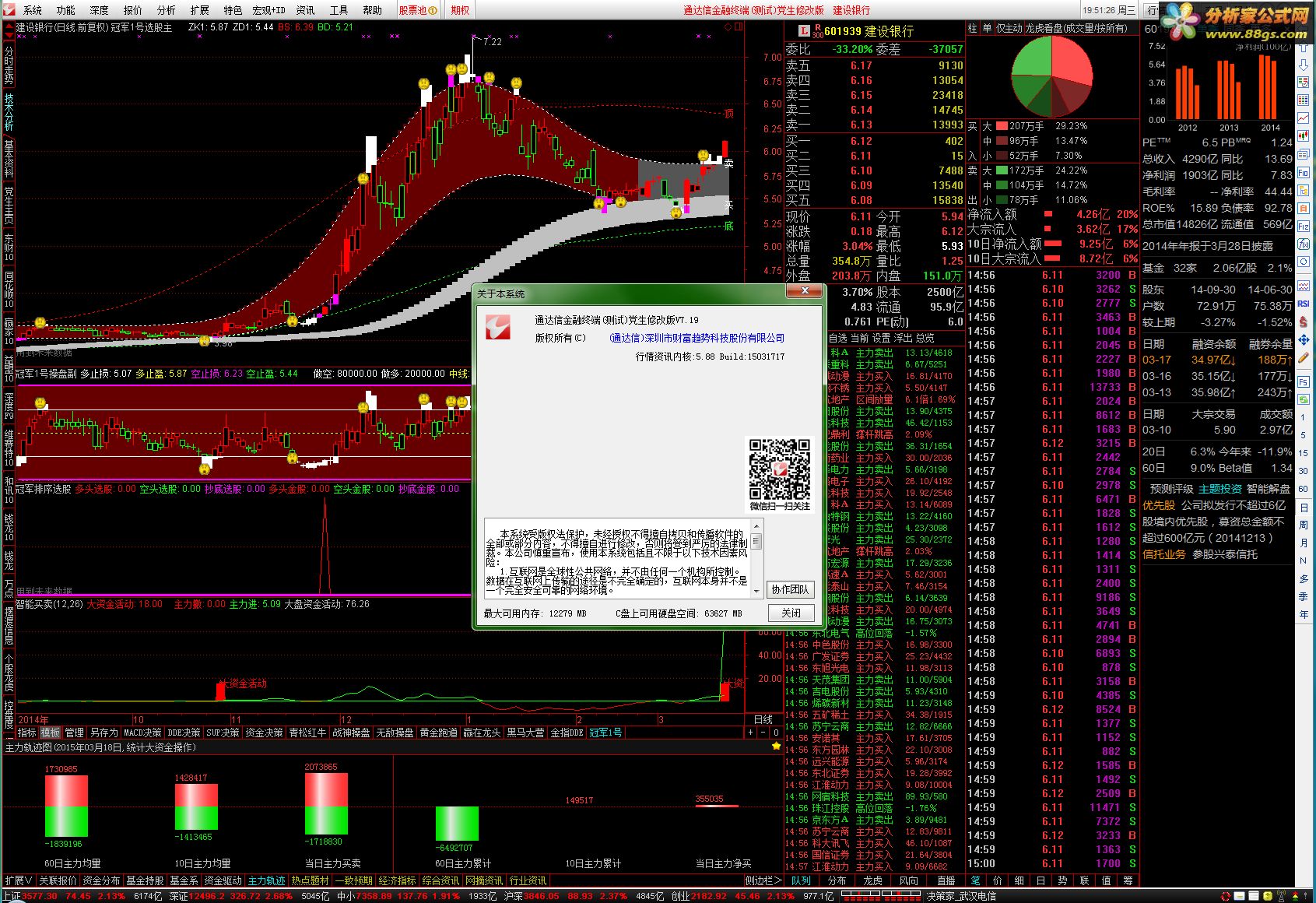
Task: Select the candlestick chart icon in right toolbar
Action: [x=1304, y=135]
